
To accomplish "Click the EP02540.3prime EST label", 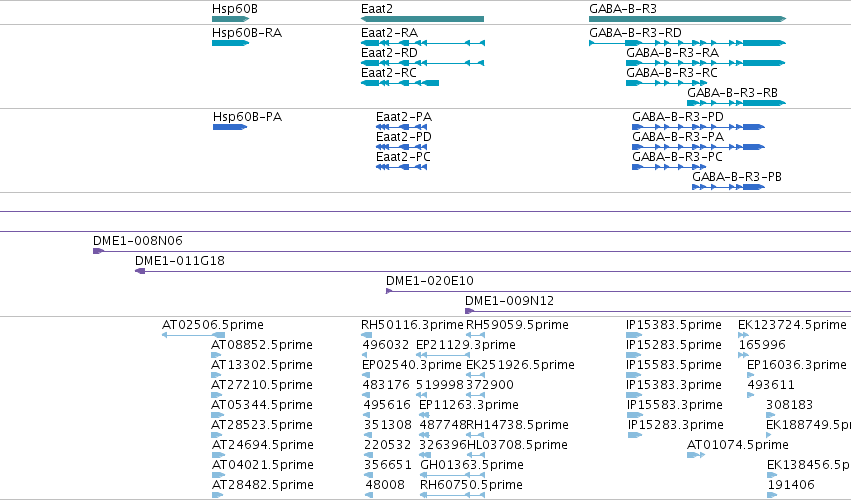I will (412, 365).
